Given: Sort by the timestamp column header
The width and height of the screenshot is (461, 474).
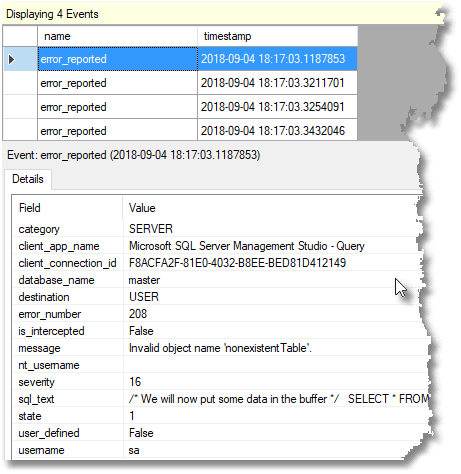Looking at the screenshot, I should [x=277, y=36].
